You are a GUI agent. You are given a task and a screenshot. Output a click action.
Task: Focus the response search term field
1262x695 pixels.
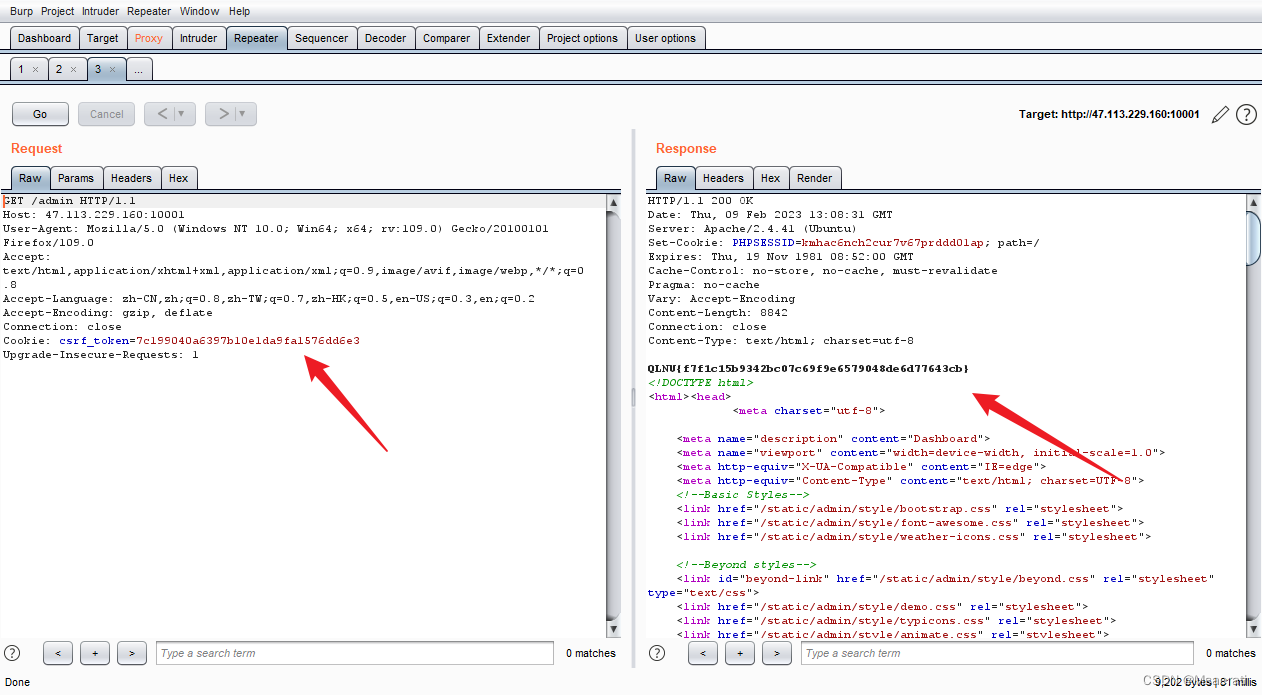[997, 653]
